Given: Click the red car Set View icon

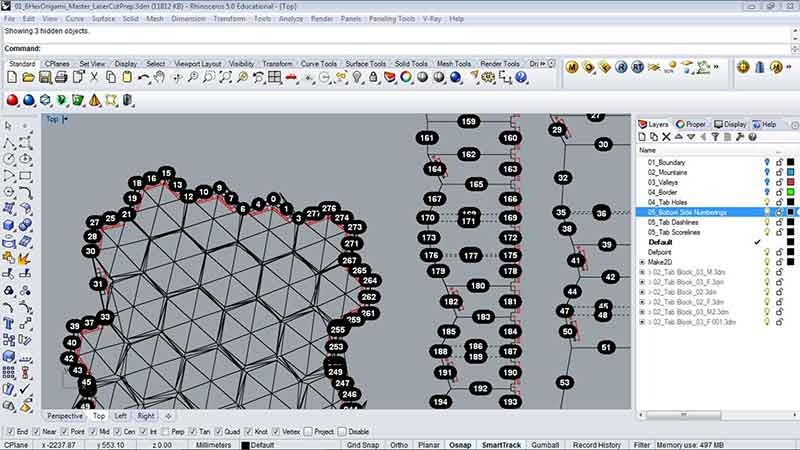Looking at the screenshot, I should coord(291,77).
